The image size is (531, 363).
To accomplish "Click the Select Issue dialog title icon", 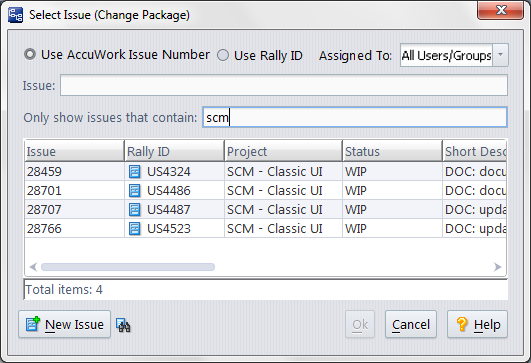I will tap(15, 15).
